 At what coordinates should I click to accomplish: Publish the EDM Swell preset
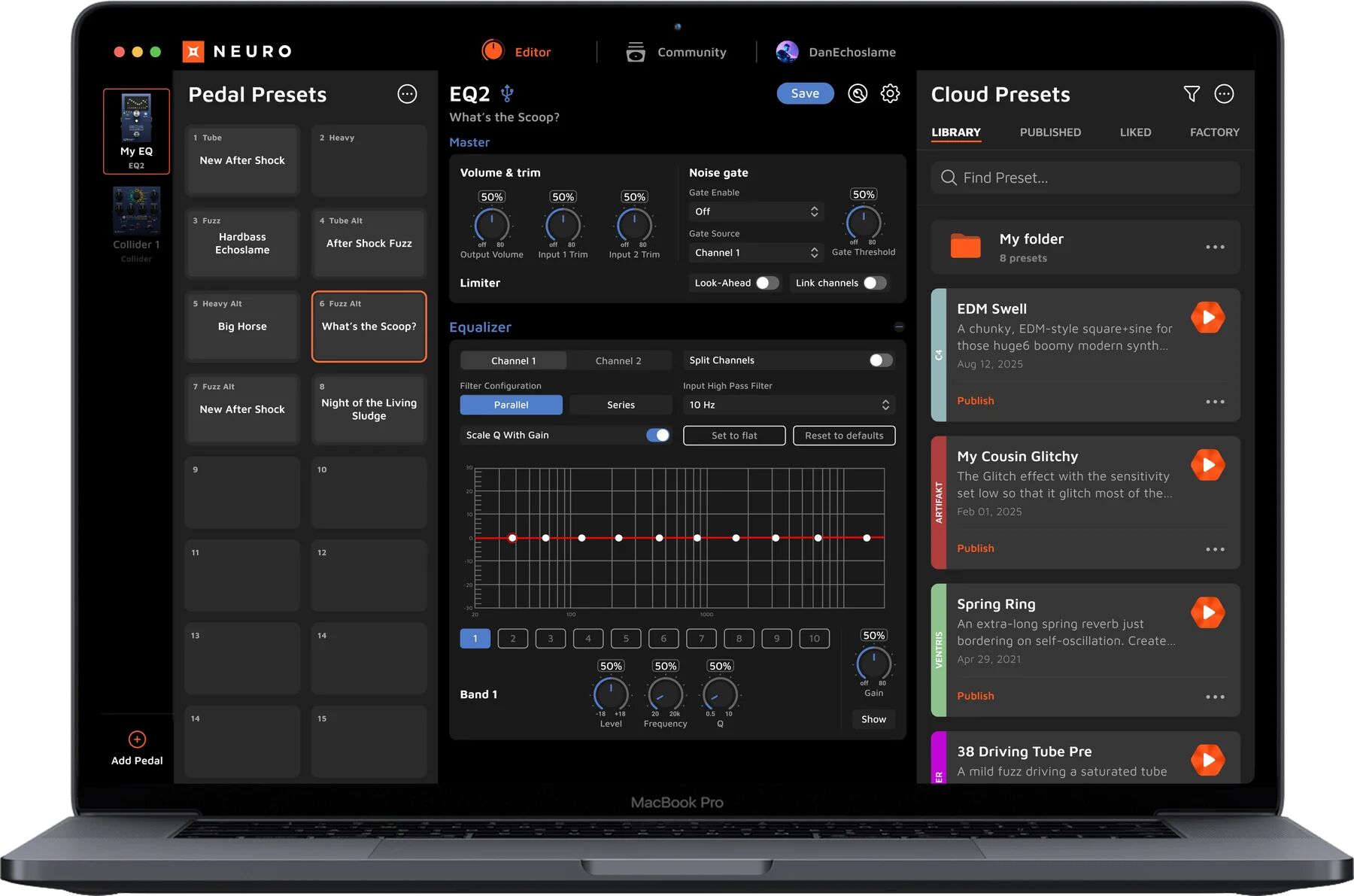tap(975, 401)
